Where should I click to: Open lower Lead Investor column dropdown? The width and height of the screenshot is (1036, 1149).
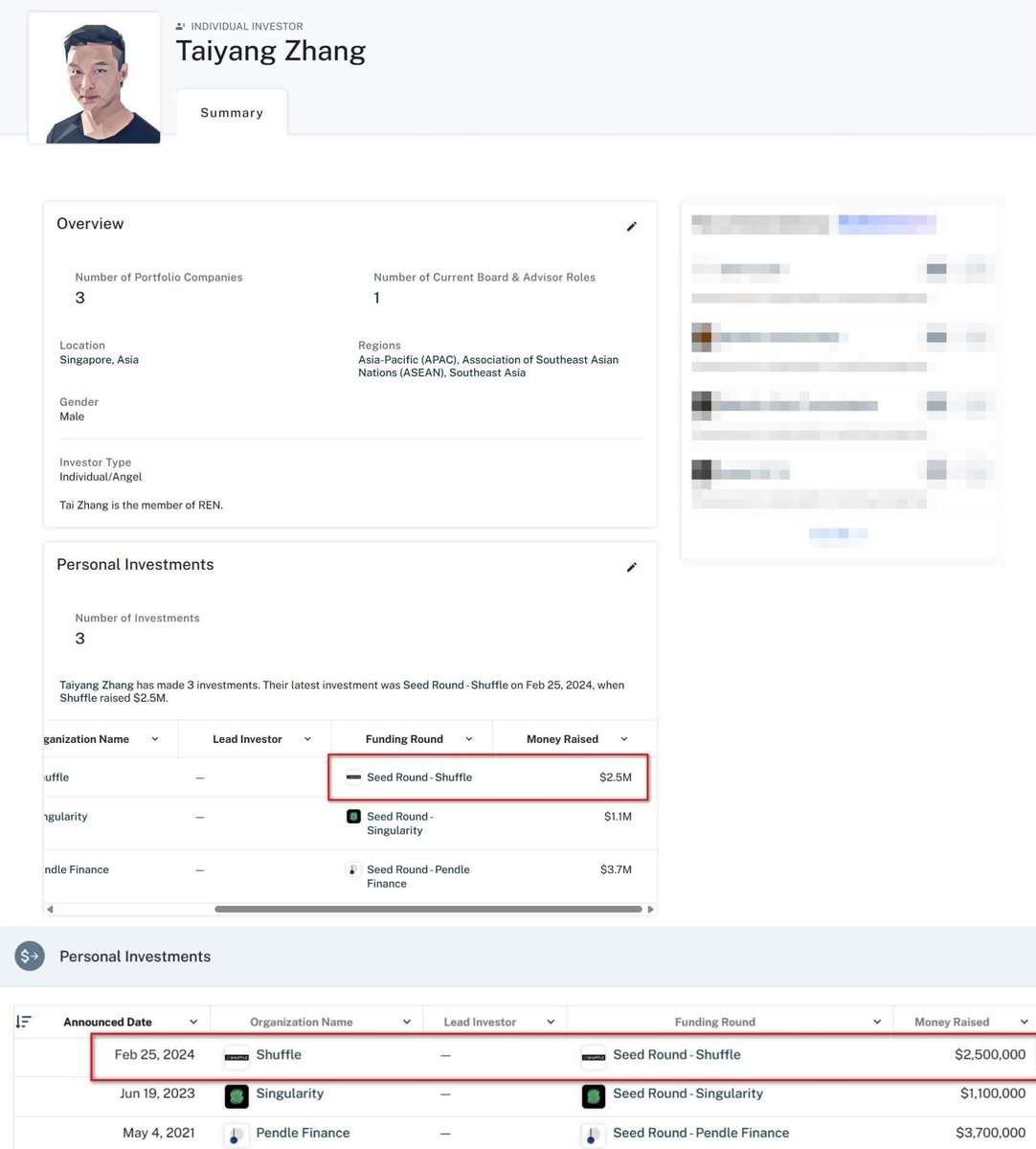click(x=551, y=1022)
